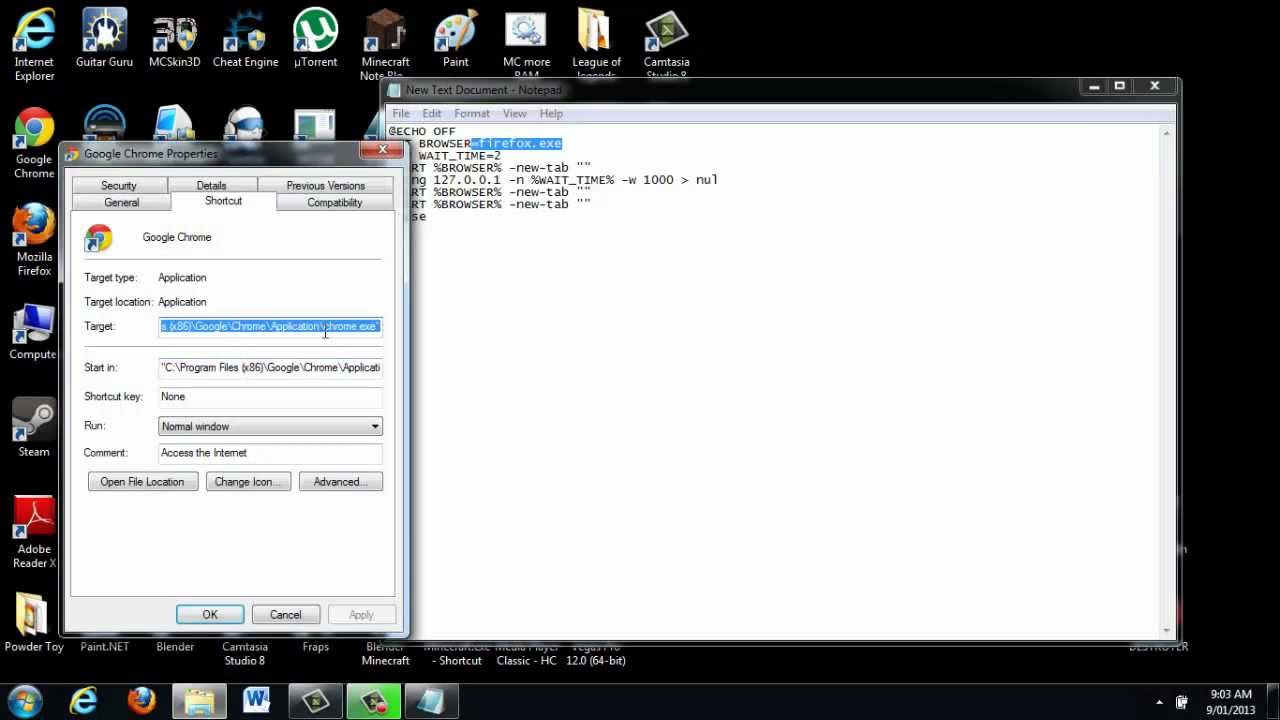
Task: Click inside the Target path field
Action: 270,327
